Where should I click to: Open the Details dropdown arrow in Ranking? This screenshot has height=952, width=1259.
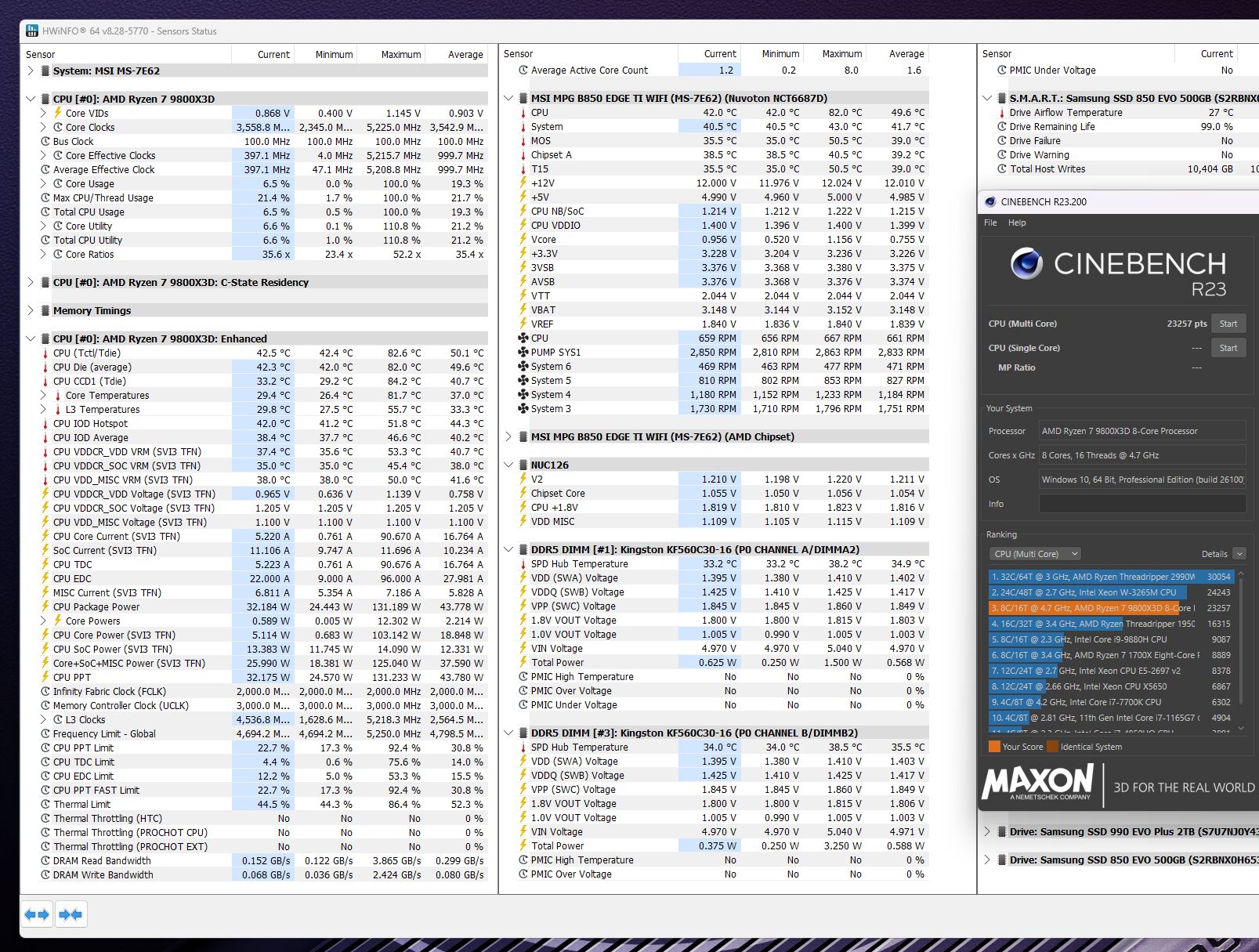[1239, 553]
